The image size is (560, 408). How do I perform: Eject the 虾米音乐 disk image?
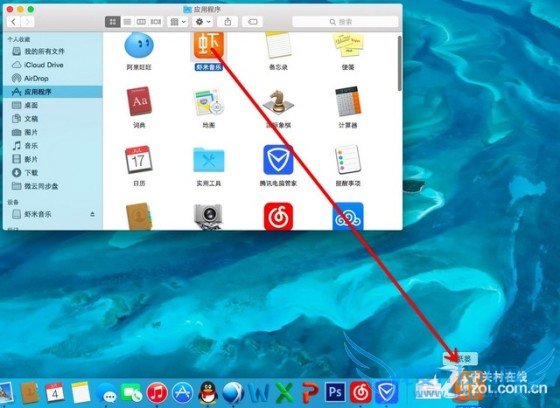(x=92, y=214)
